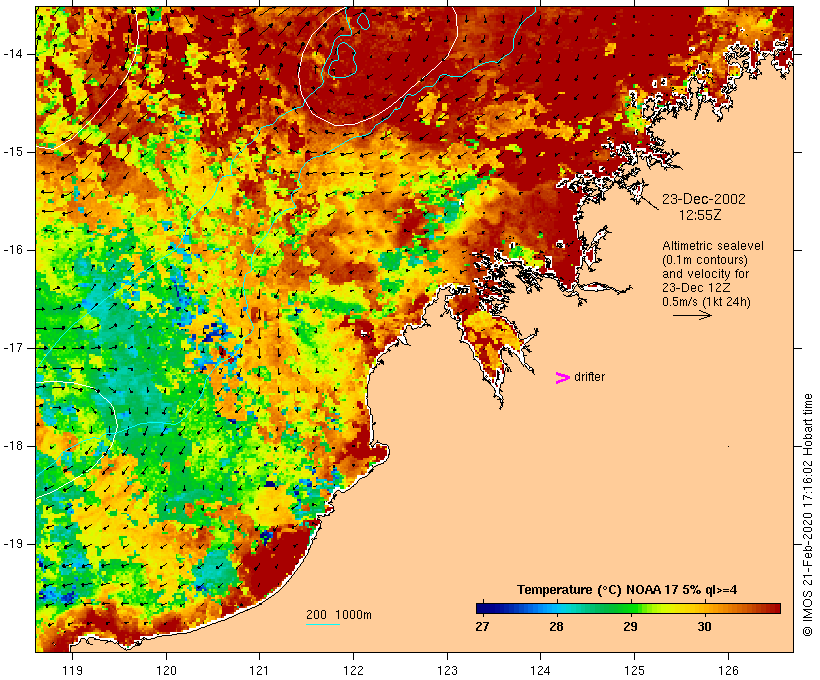Click colorbar tick label 28
820x680 pixels.
click(556, 626)
